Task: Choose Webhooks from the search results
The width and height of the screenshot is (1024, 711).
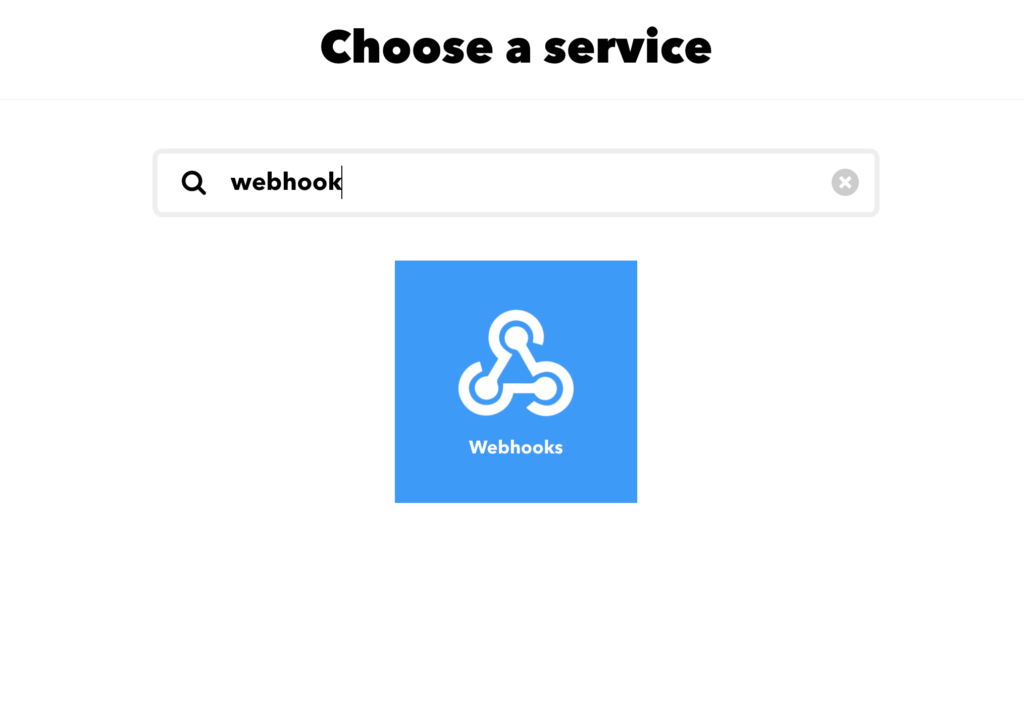Action: (516, 381)
